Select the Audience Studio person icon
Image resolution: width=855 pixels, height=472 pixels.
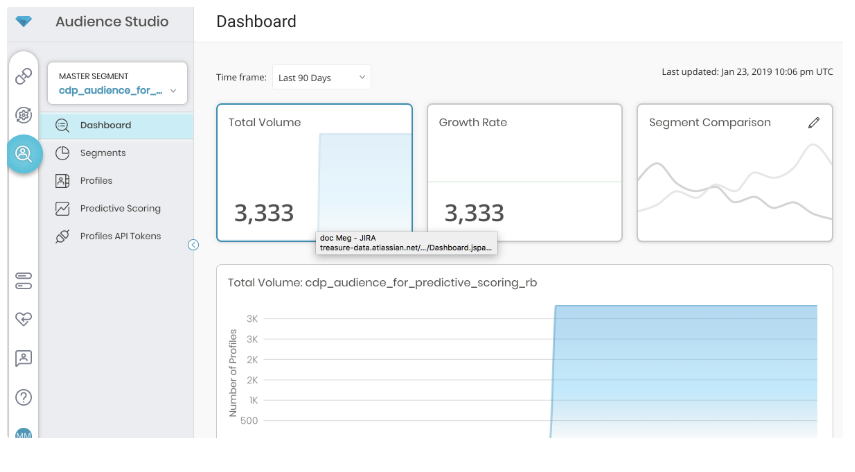tap(23, 153)
